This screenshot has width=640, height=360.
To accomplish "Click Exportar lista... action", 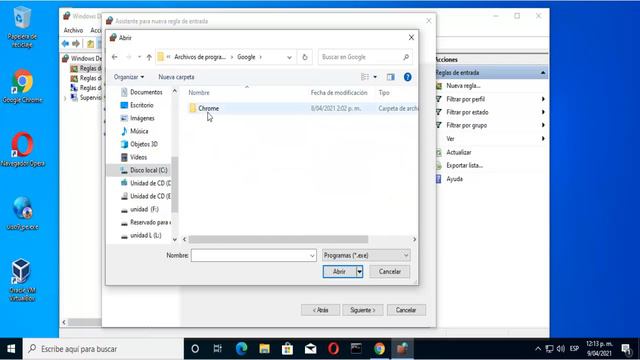I will tap(464, 165).
